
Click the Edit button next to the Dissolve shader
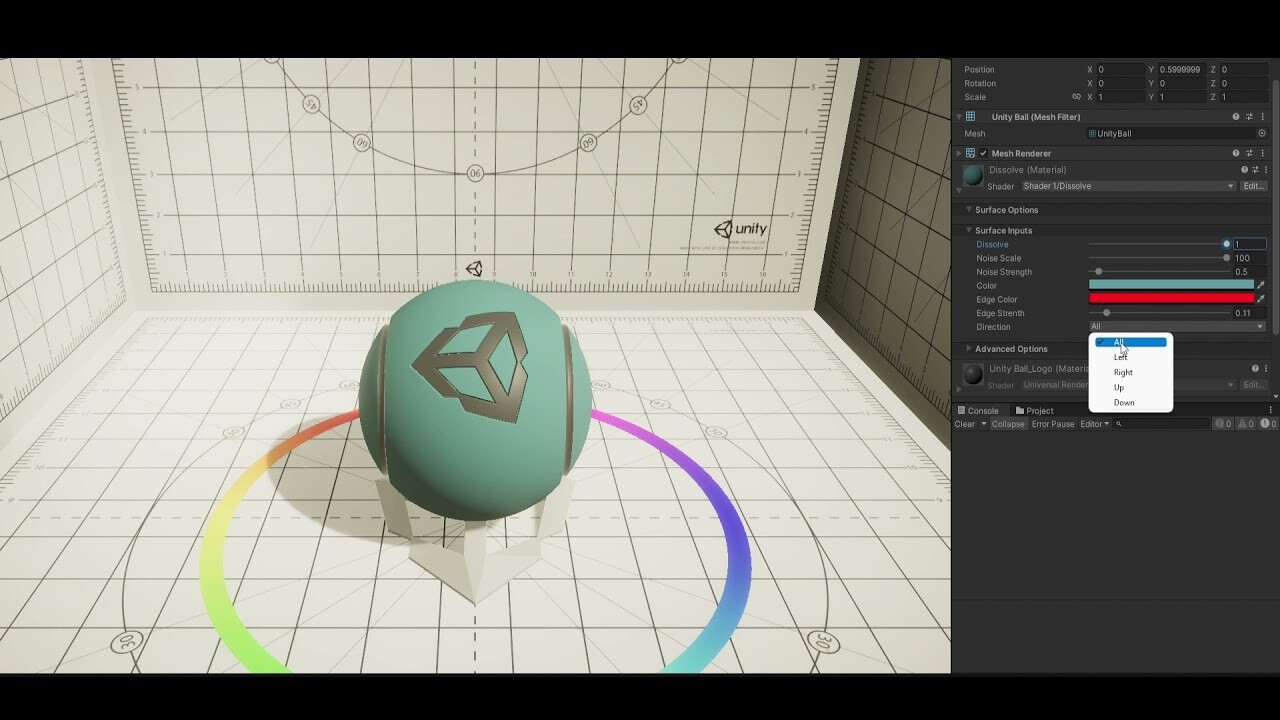pos(1253,186)
